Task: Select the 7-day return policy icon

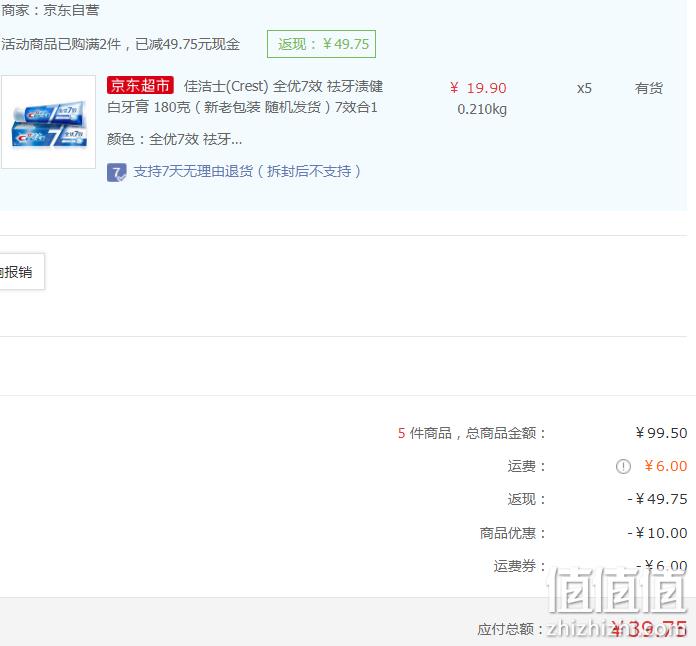Action: [x=116, y=172]
